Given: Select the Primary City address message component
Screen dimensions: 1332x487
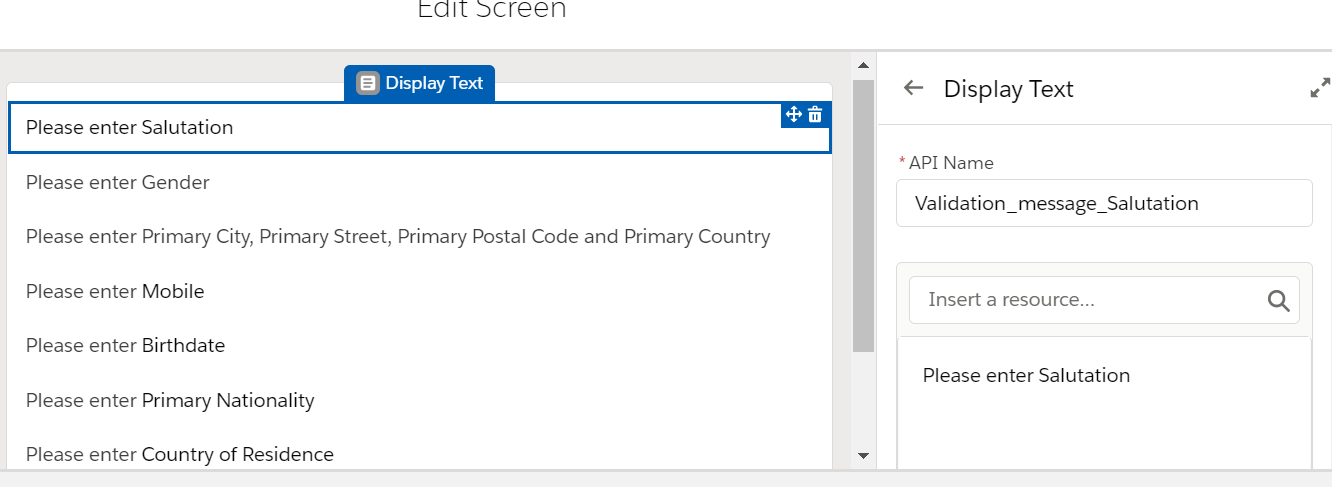Looking at the screenshot, I should tap(398, 237).
